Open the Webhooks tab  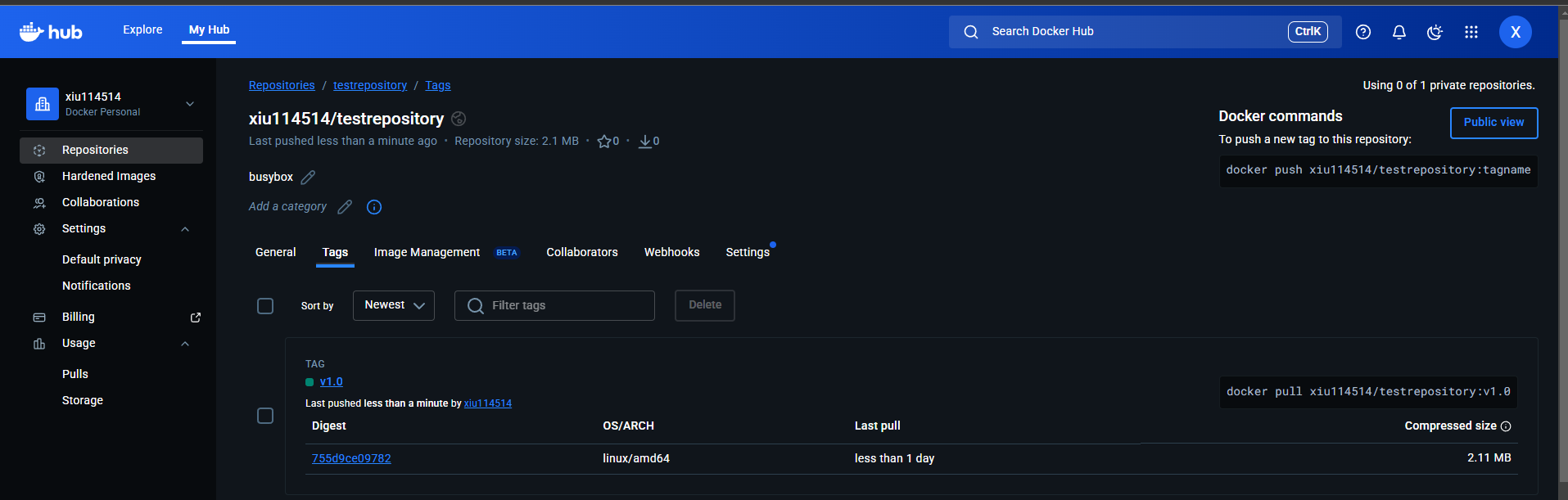point(672,252)
